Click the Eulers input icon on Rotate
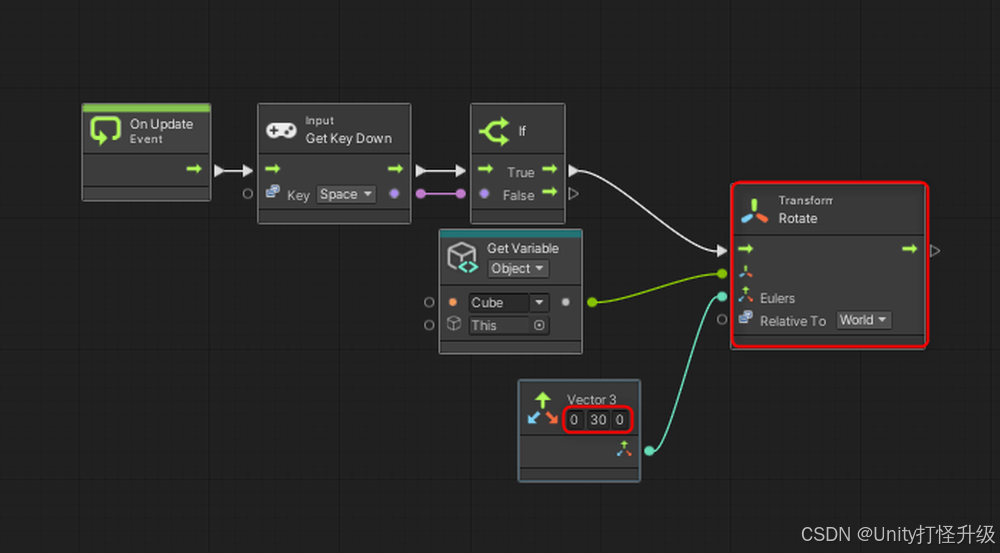This screenshot has width=1000, height=553. tap(746, 295)
